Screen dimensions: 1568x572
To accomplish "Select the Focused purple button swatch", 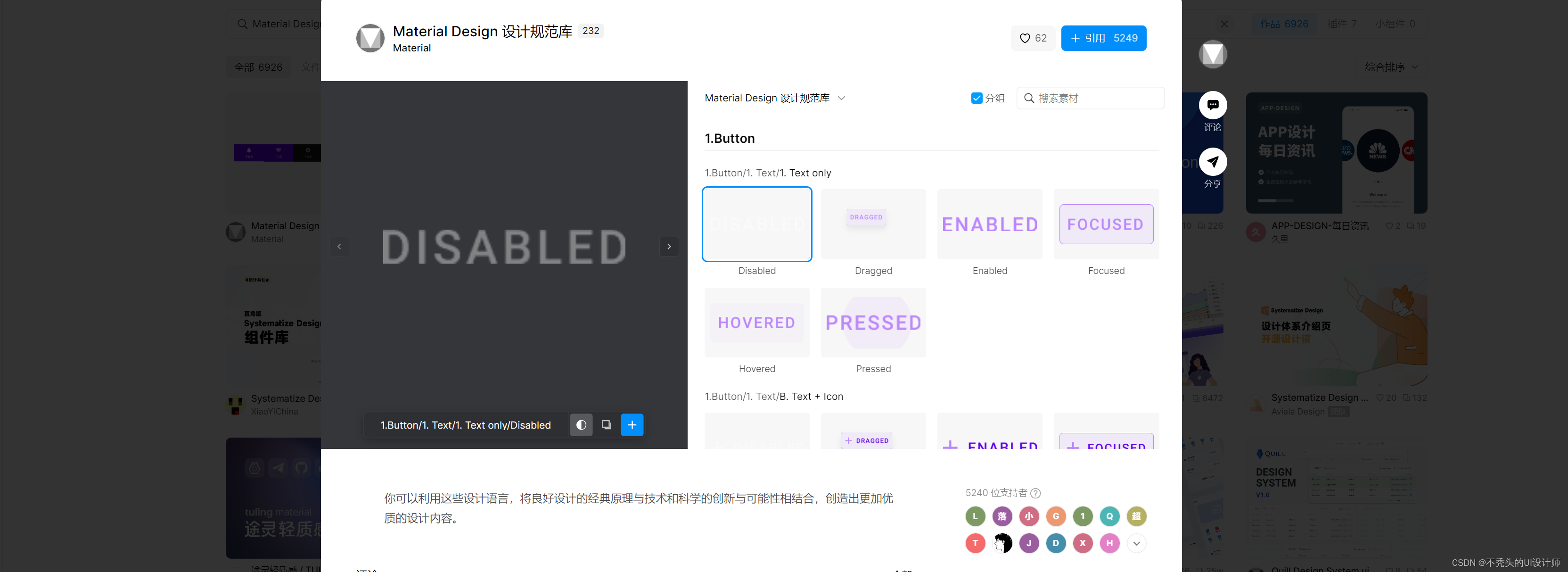I will pos(1105,224).
